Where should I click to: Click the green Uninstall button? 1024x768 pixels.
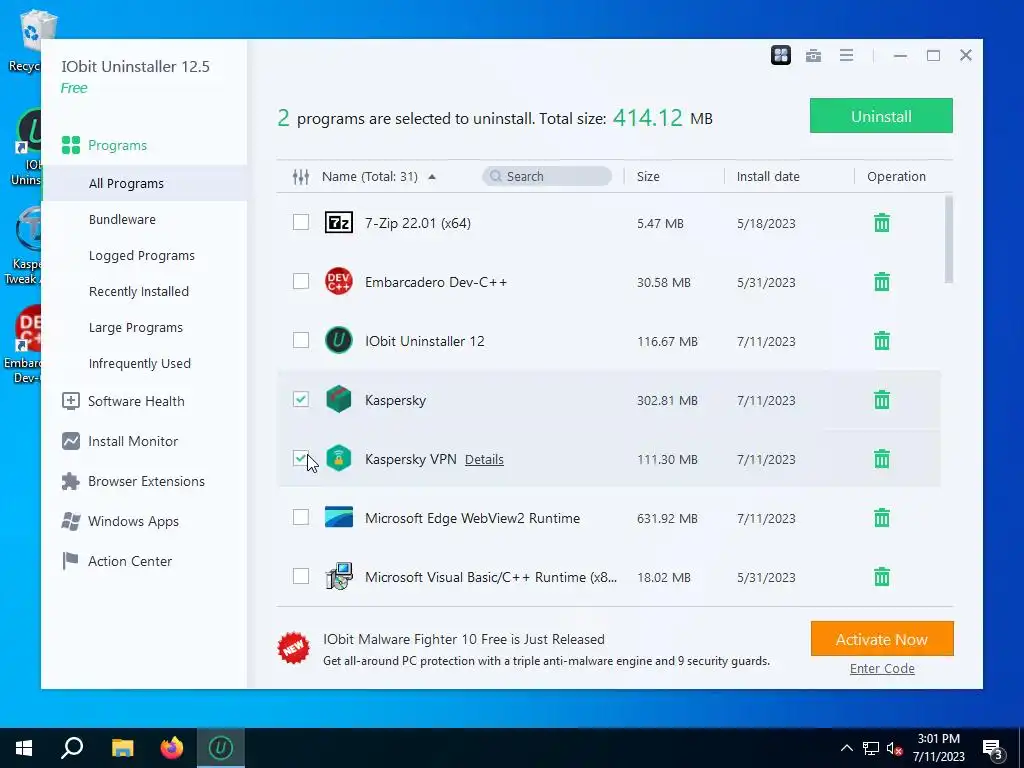tap(881, 116)
